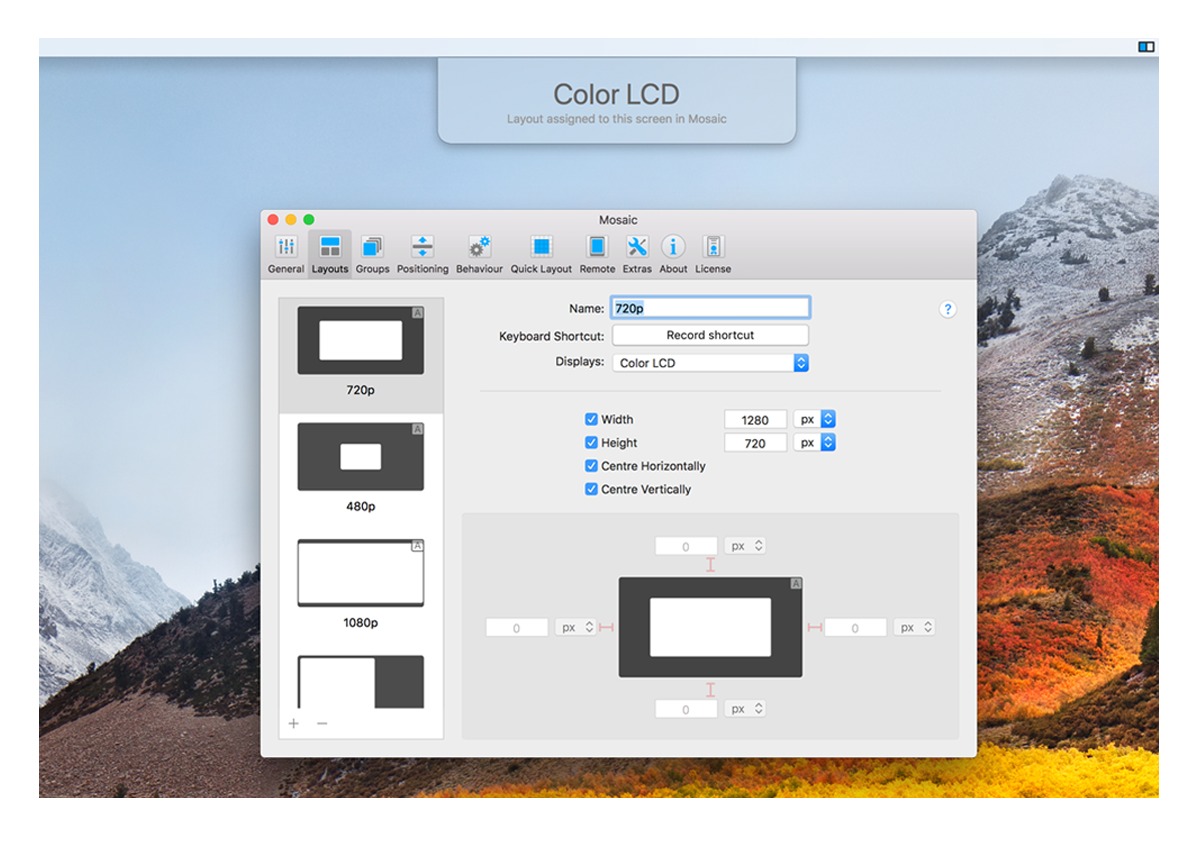This screenshot has height=842, width=1200.
Task: Open the General preferences pane
Action: tap(286, 254)
